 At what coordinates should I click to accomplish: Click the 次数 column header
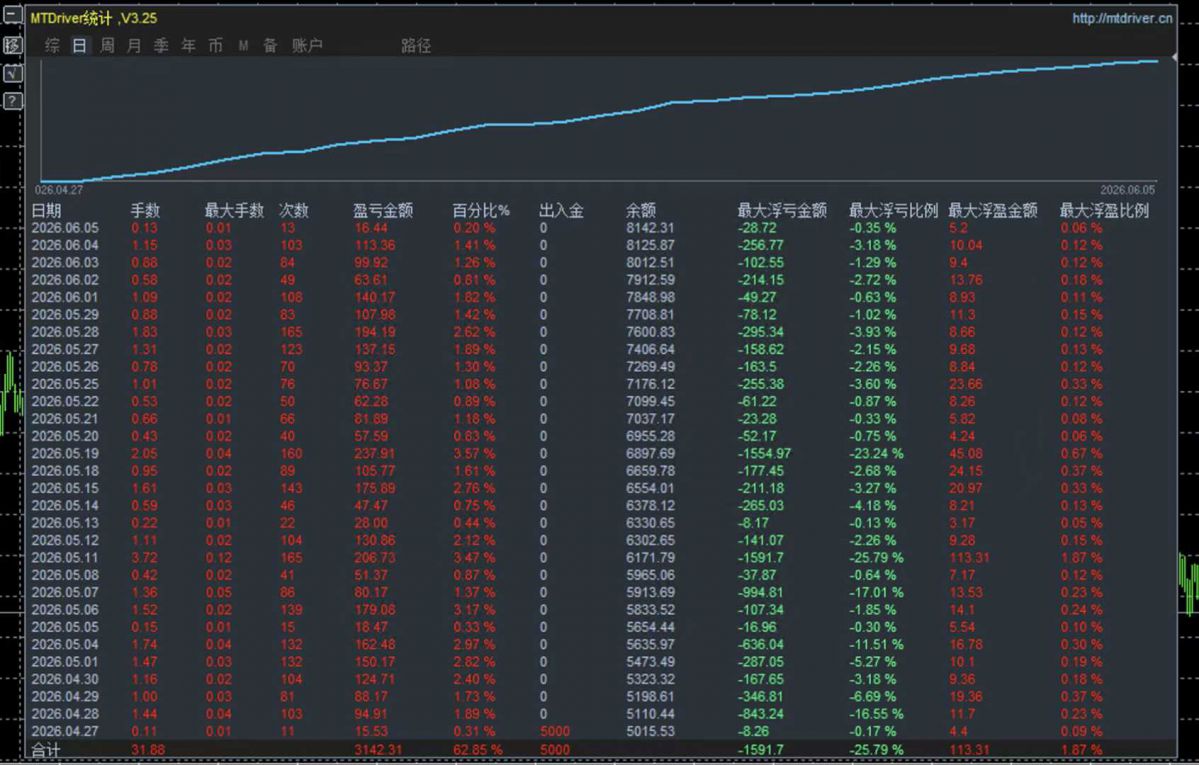click(294, 210)
